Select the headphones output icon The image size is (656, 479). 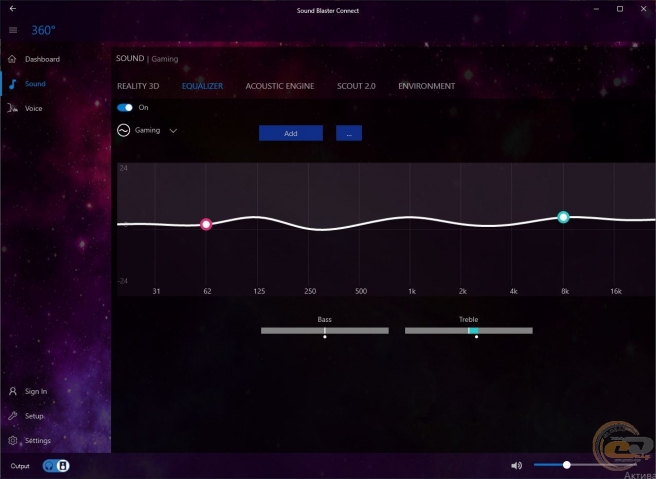point(49,466)
